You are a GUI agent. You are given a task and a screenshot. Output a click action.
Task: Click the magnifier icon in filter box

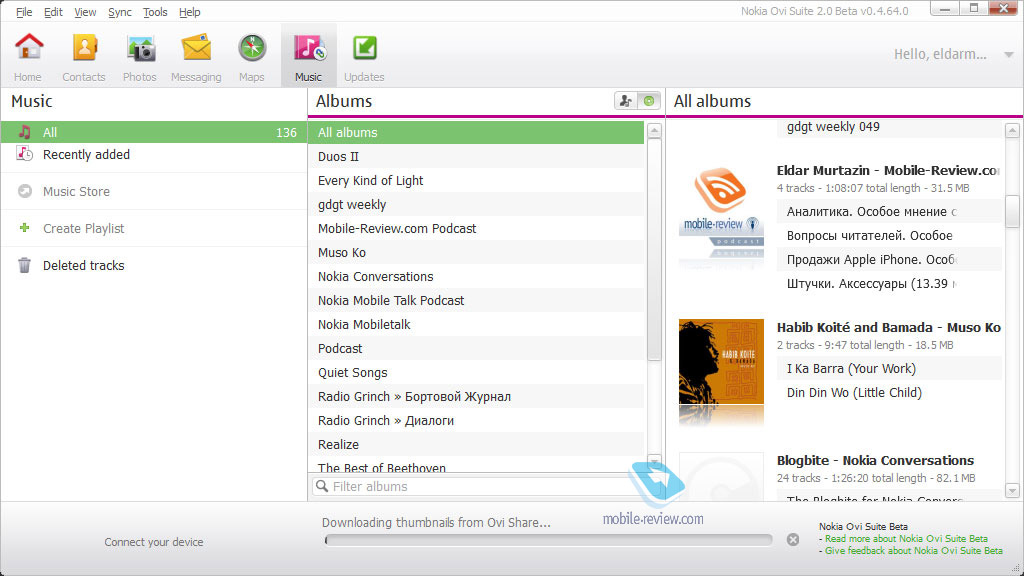tap(321, 486)
